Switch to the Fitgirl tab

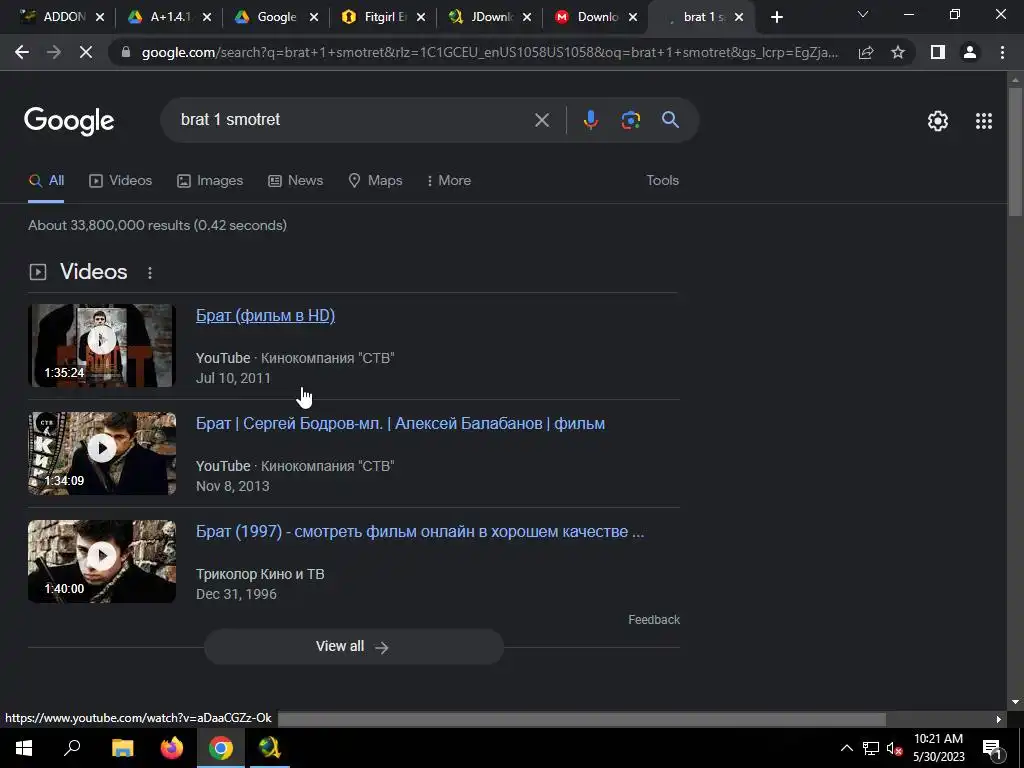376,18
